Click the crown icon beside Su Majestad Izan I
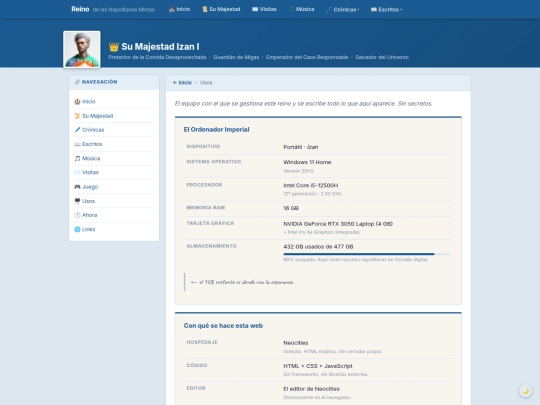540x405 pixels. point(114,46)
